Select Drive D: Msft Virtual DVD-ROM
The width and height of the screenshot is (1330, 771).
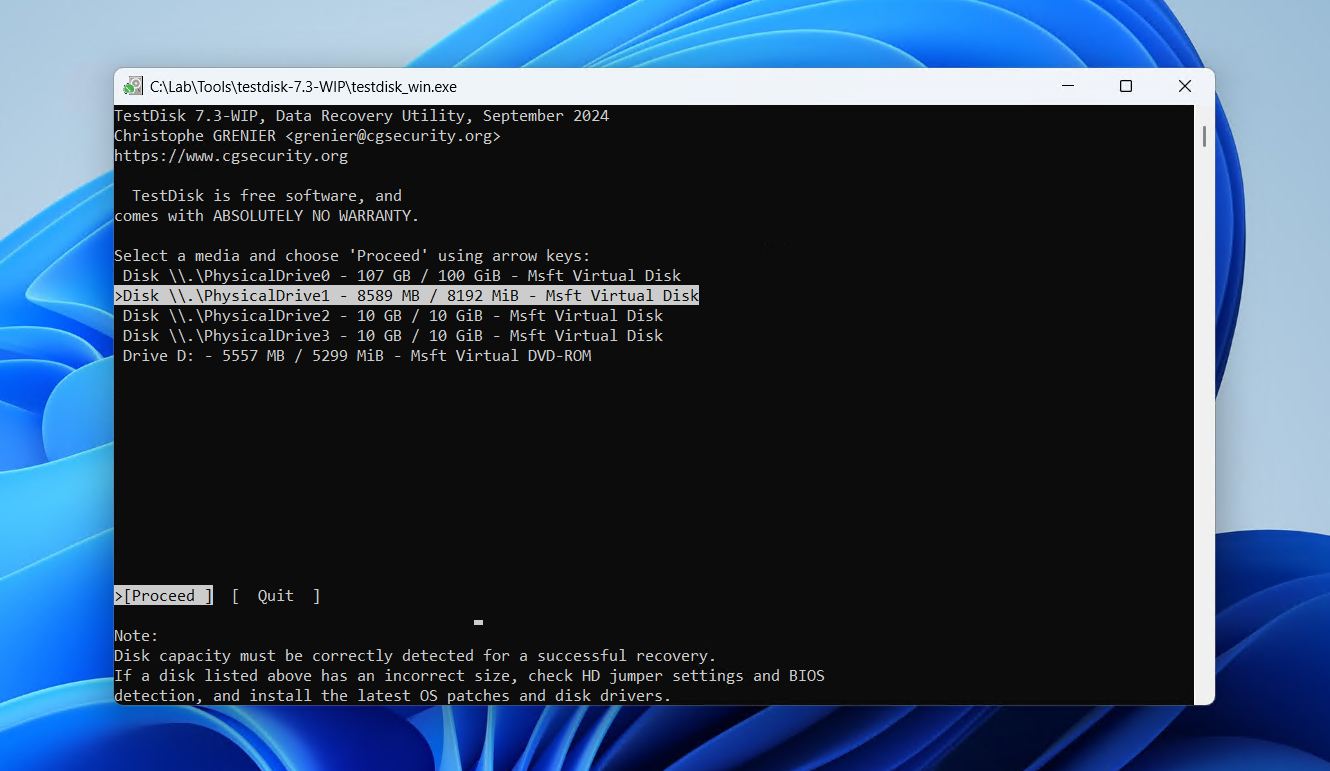(x=356, y=356)
